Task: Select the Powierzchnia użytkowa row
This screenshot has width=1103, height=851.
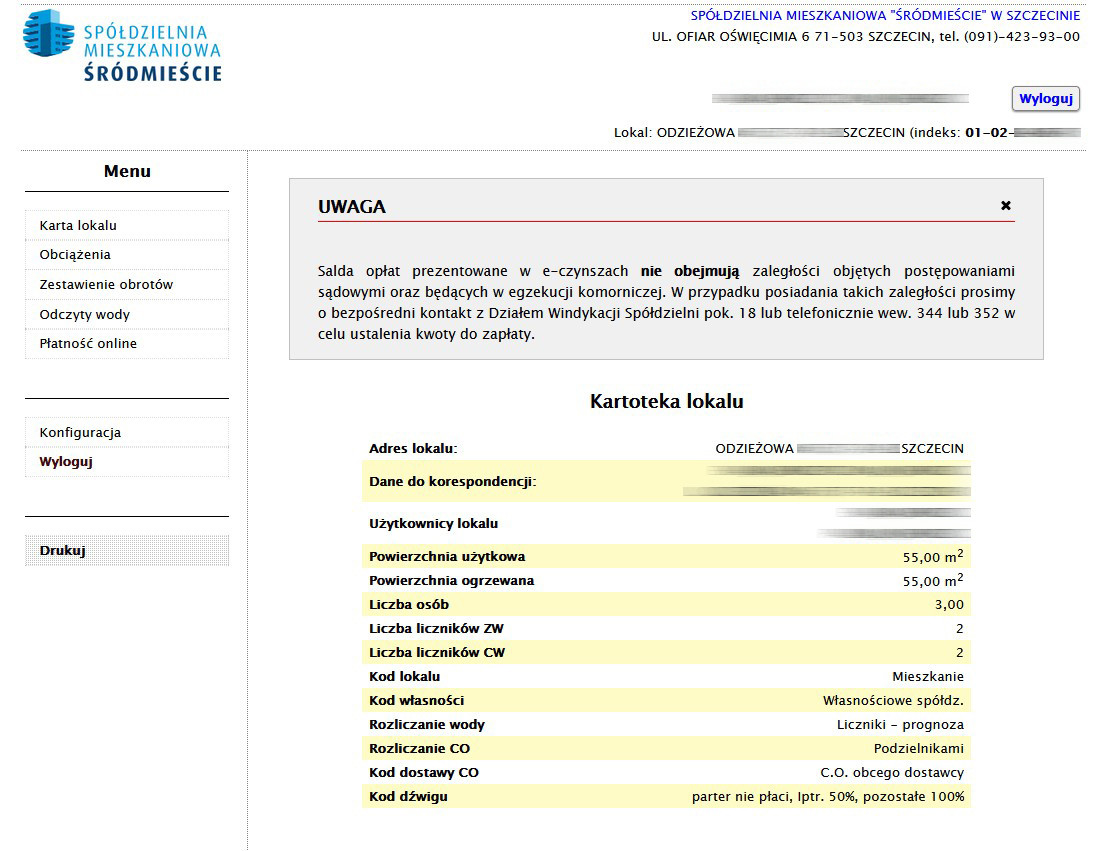Action: (x=666, y=557)
